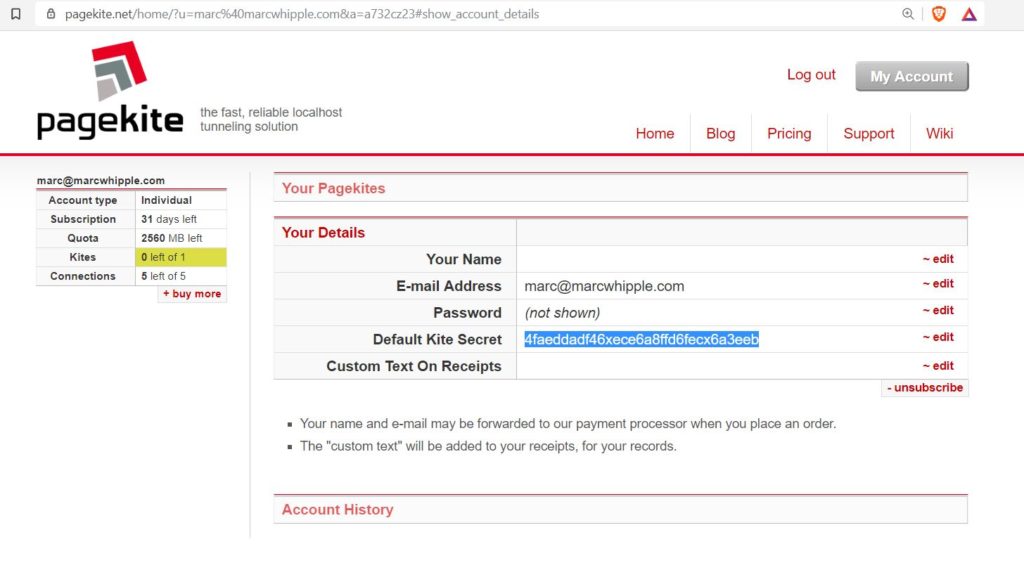Click the Custom Text On Receipts label
Viewport: 1024px width, 582px height.
(414, 366)
